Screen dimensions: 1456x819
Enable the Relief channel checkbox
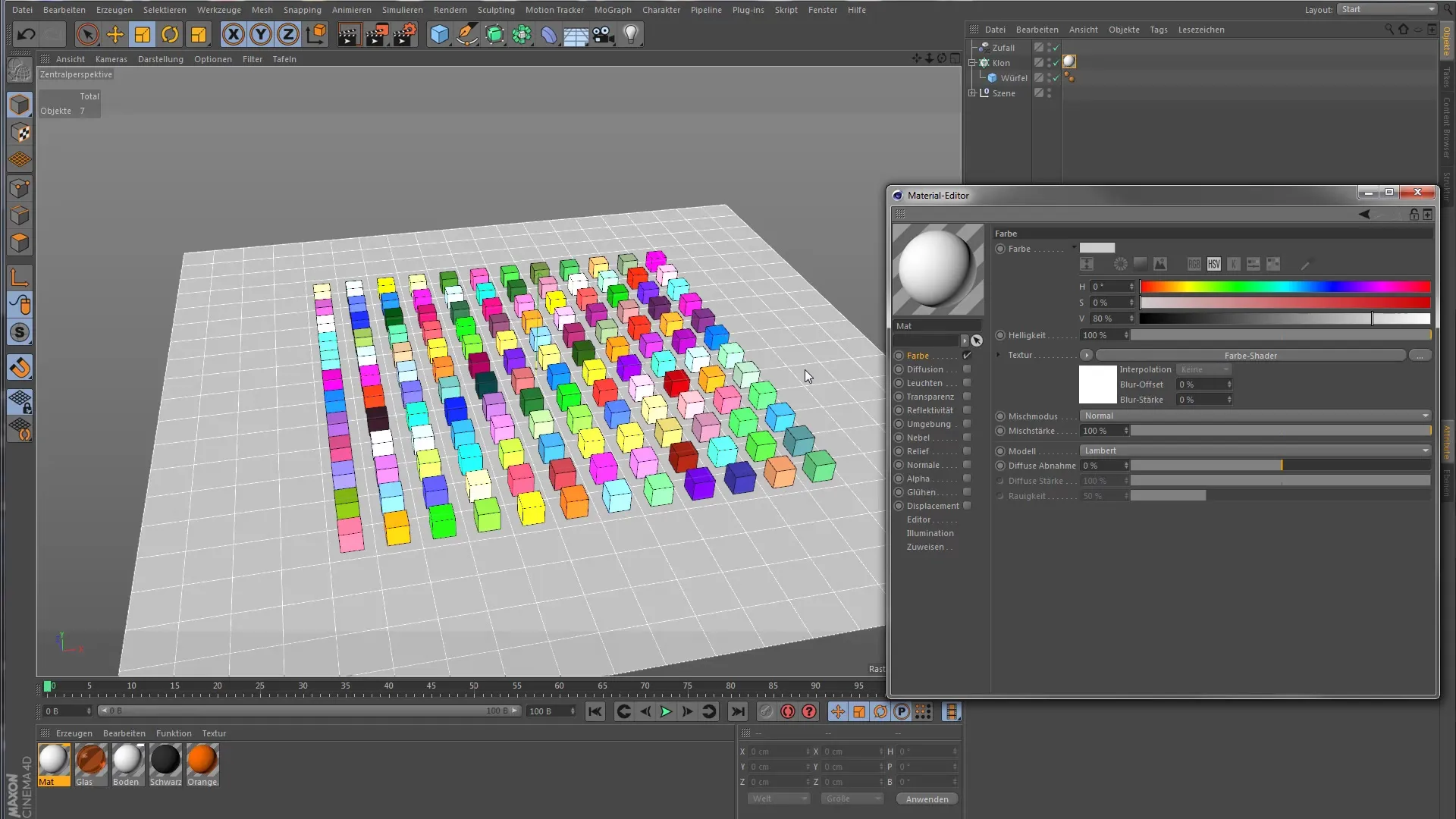[x=967, y=451]
